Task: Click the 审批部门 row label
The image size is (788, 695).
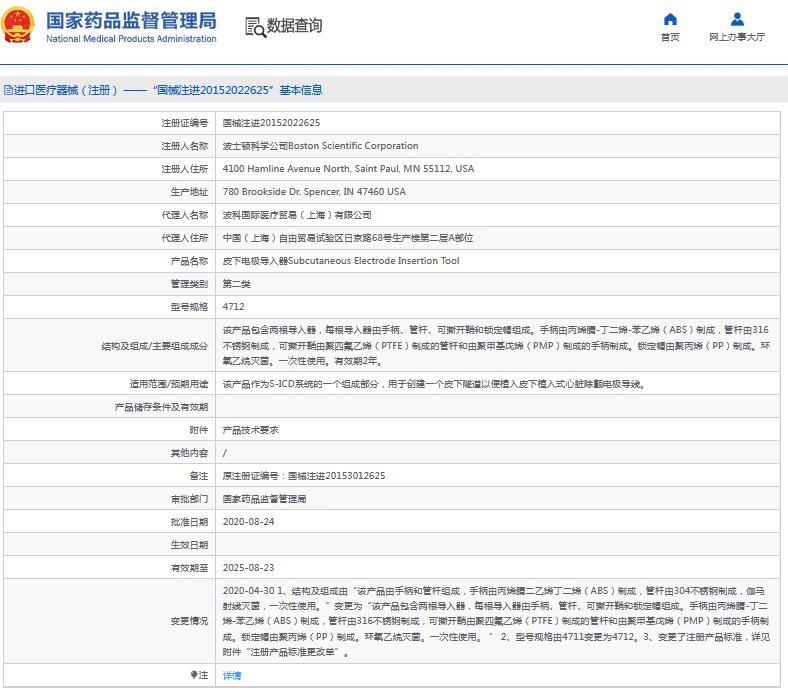Action: point(189,499)
